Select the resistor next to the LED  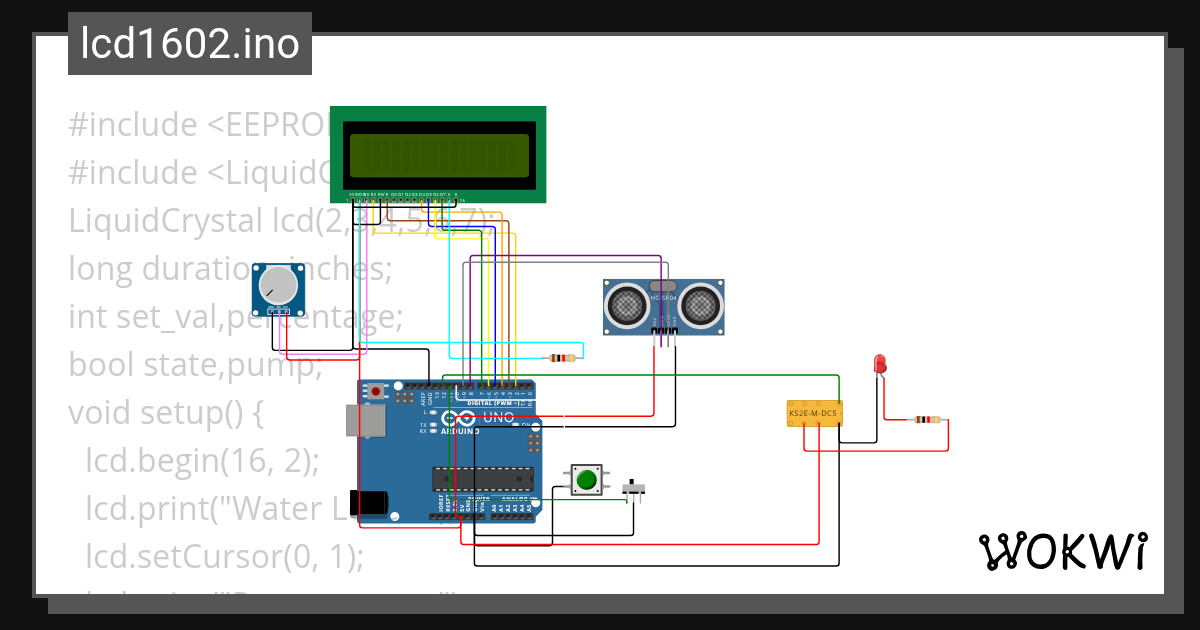925,418
